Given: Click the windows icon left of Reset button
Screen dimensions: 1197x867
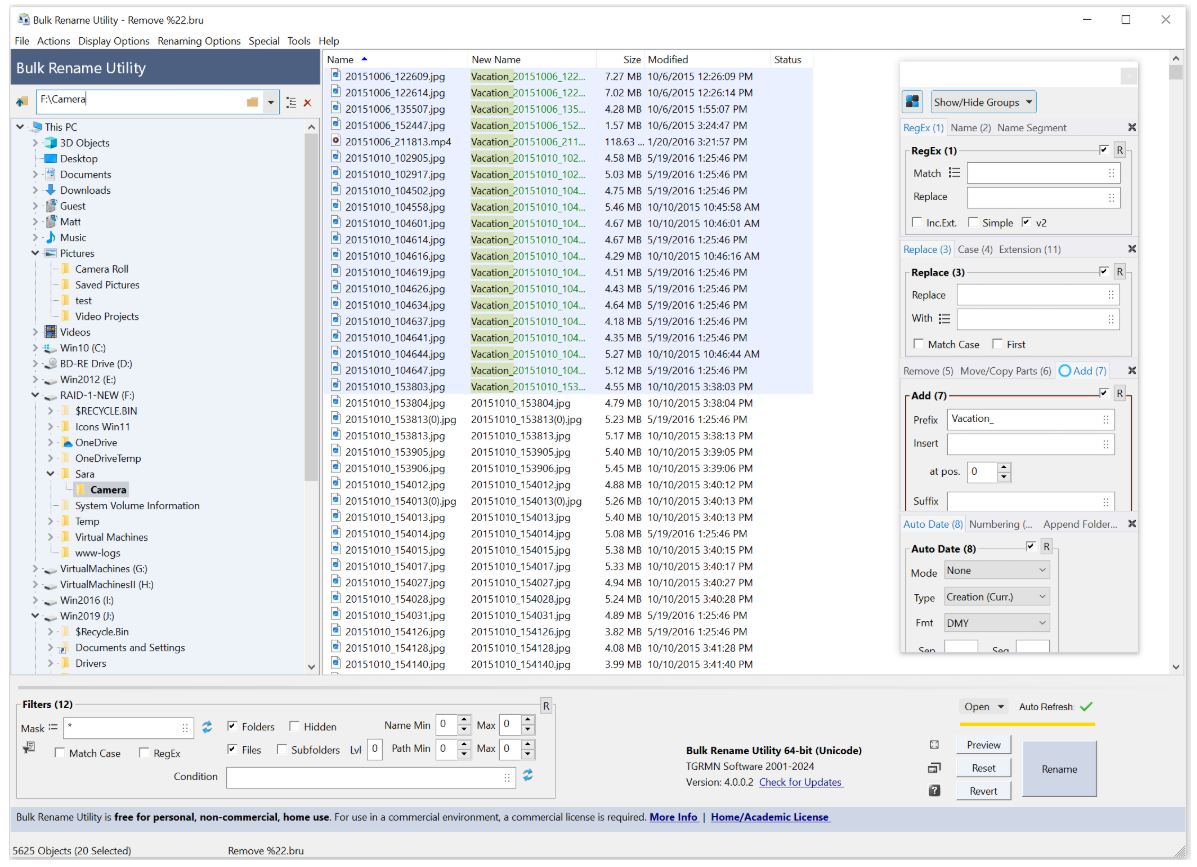Looking at the screenshot, I should 934,768.
